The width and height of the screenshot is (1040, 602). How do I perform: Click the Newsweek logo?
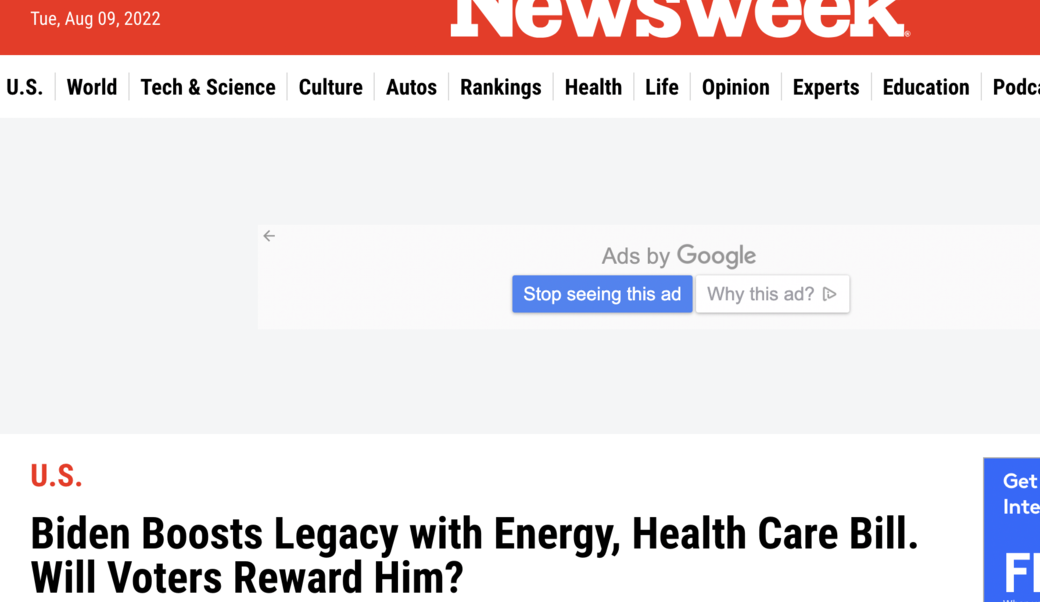679,18
